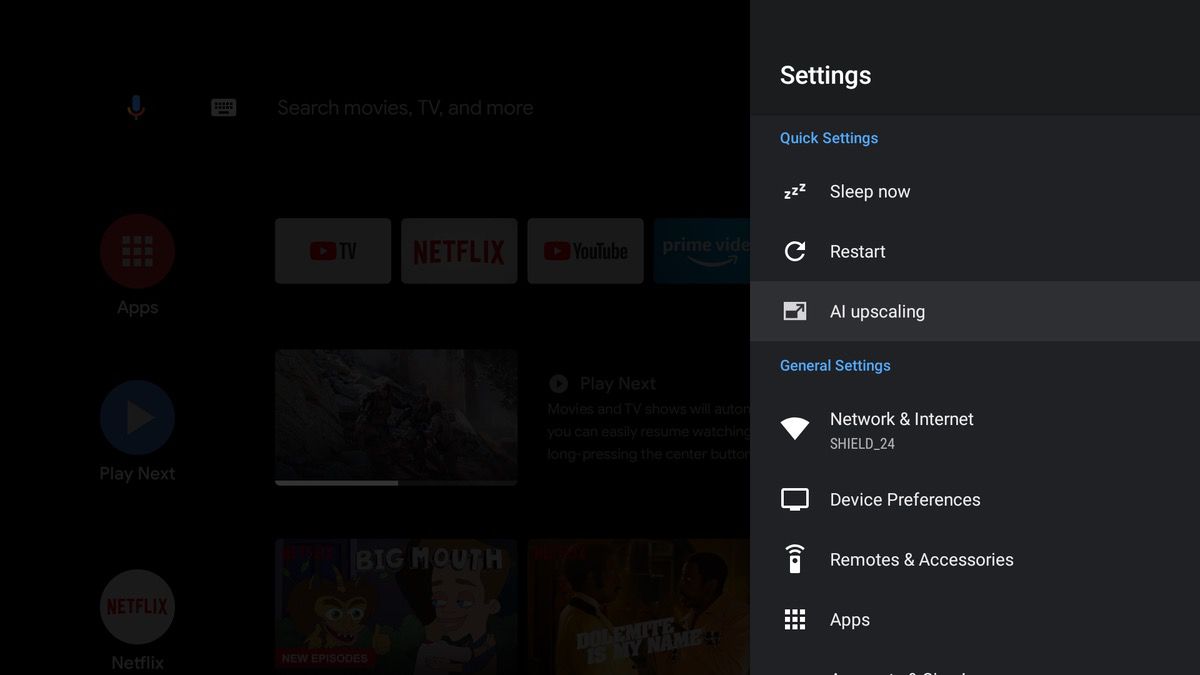
Task: Click the search movies and TV field
Action: point(405,108)
